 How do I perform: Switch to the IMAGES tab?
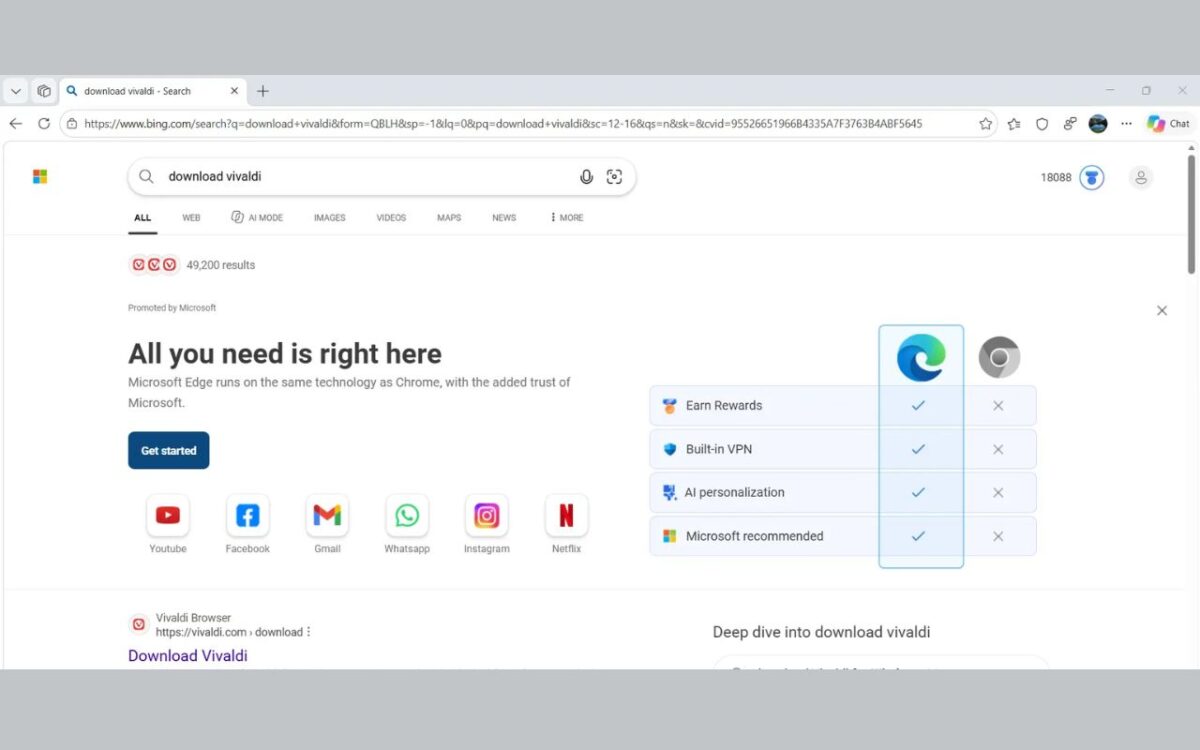329,218
